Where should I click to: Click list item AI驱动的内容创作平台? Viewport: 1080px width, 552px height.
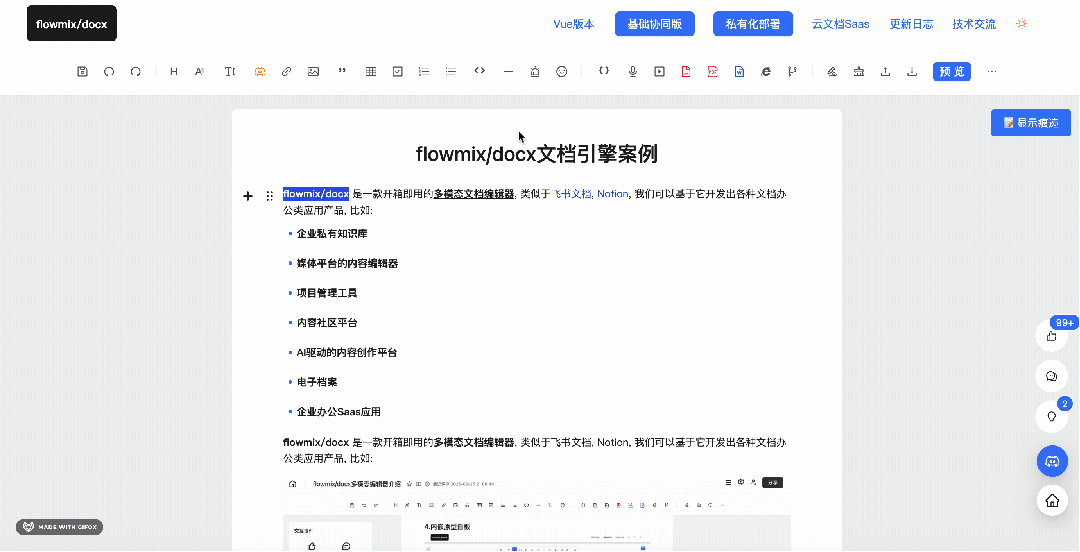click(x=347, y=352)
